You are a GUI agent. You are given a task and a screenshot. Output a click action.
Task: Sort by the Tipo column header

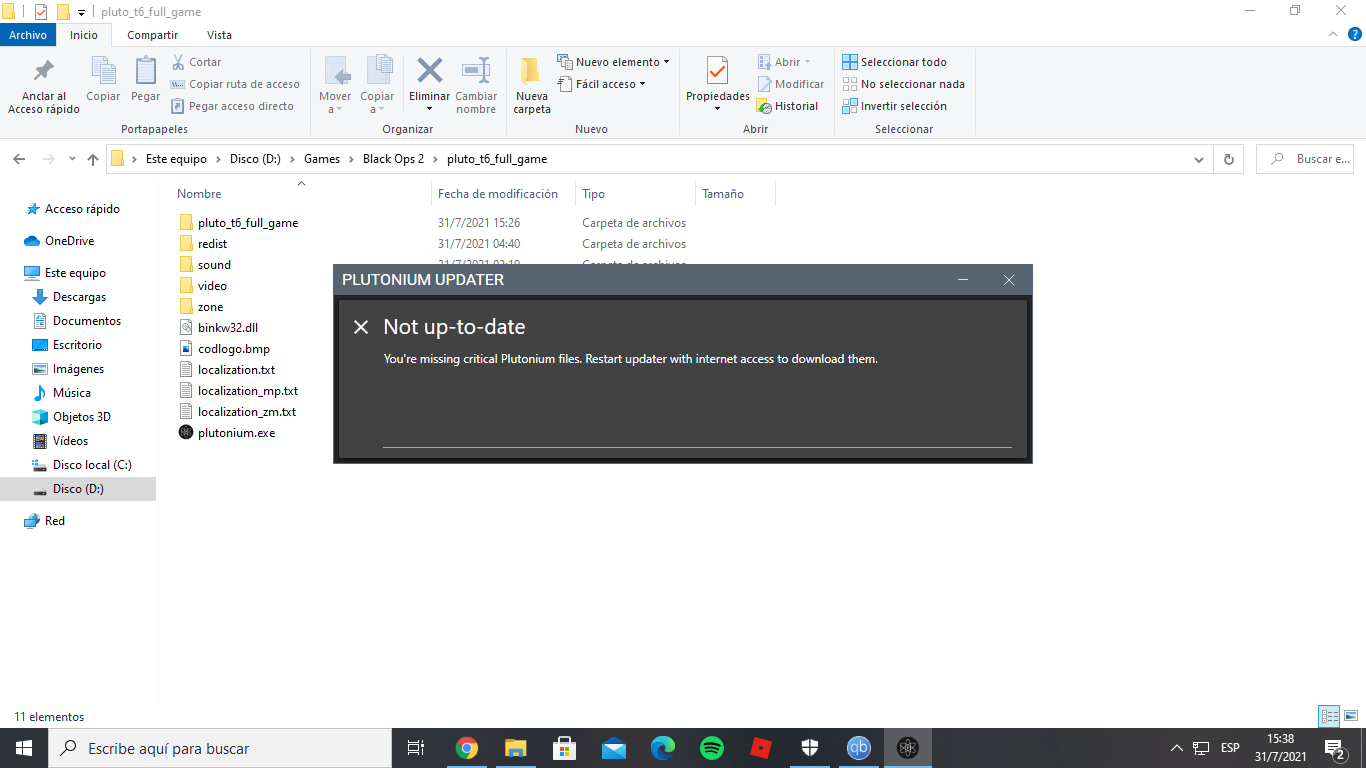pos(594,194)
